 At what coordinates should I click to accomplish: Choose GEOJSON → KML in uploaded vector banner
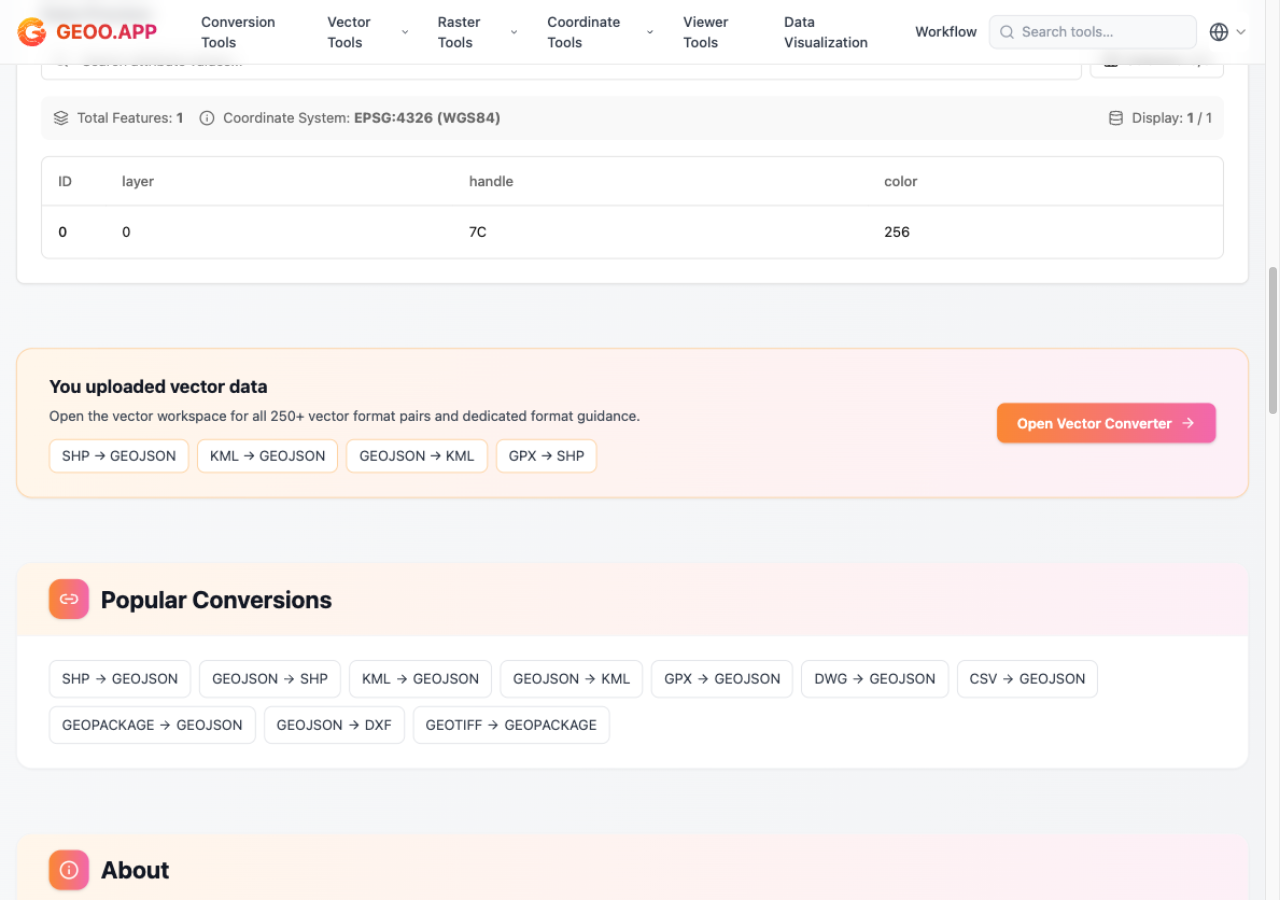click(x=417, y=456)
